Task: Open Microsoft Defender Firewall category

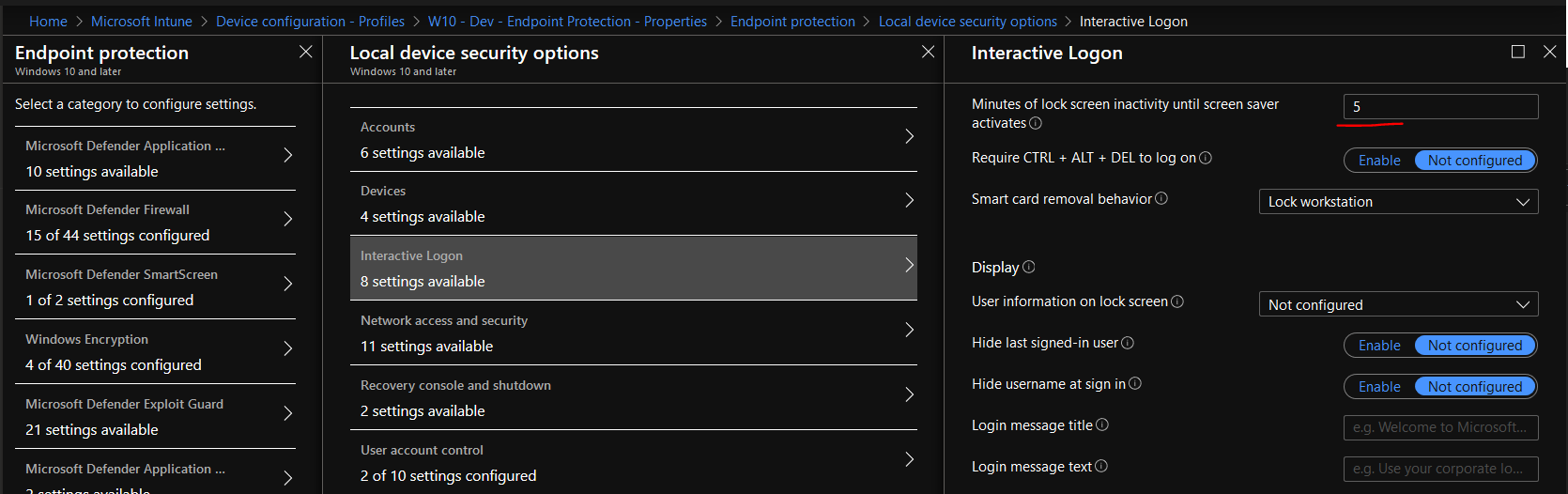Action: point(156,223)
